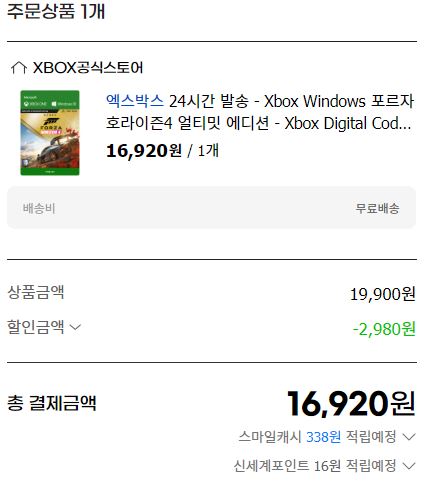Expand the 할인금액 chevron
This screenshot has width=433, height=489.
tap(75, 327)
